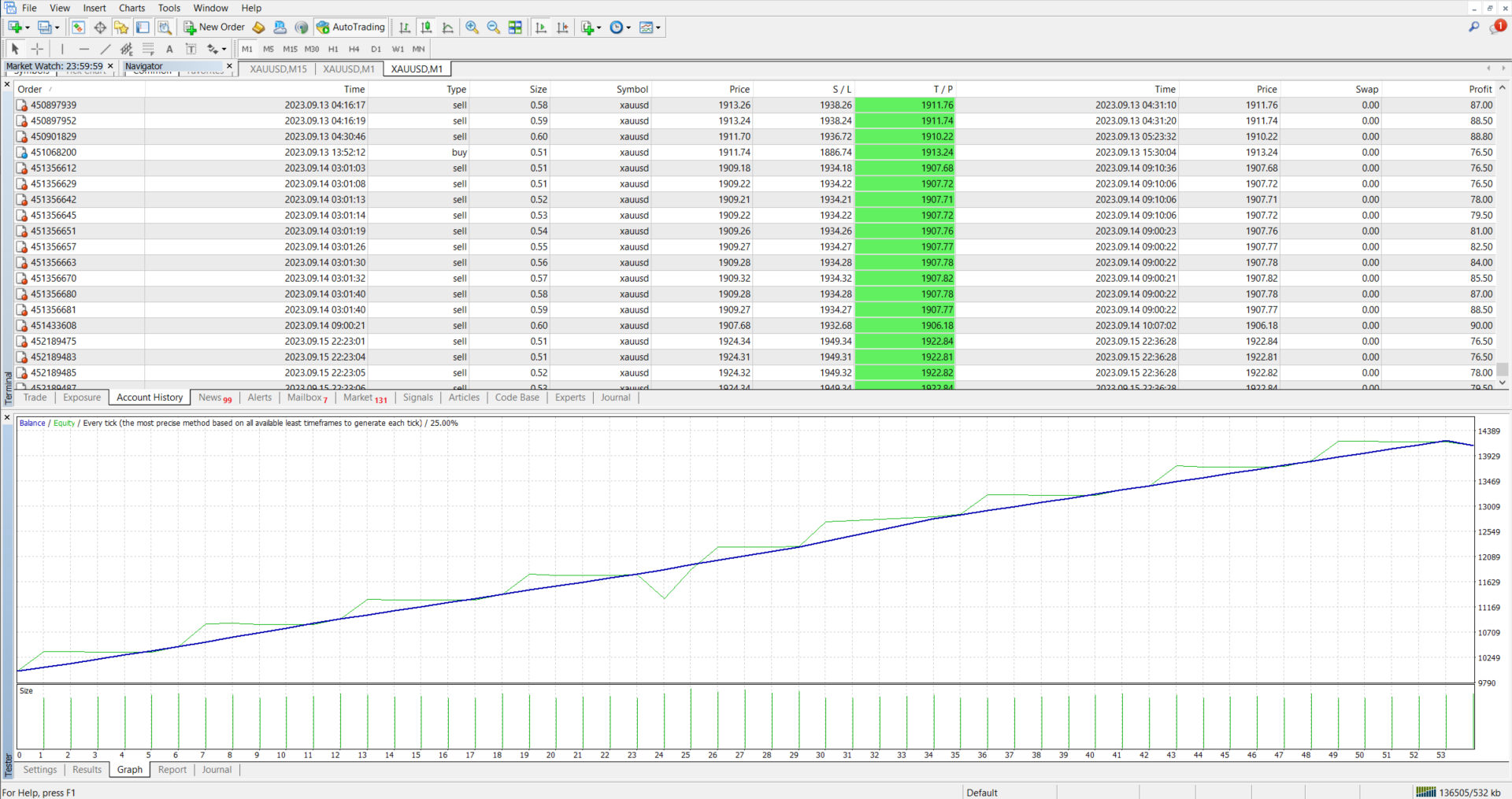Select the Crosshair tool
This screenshot has height=799, width=1512.
[37, 49]
